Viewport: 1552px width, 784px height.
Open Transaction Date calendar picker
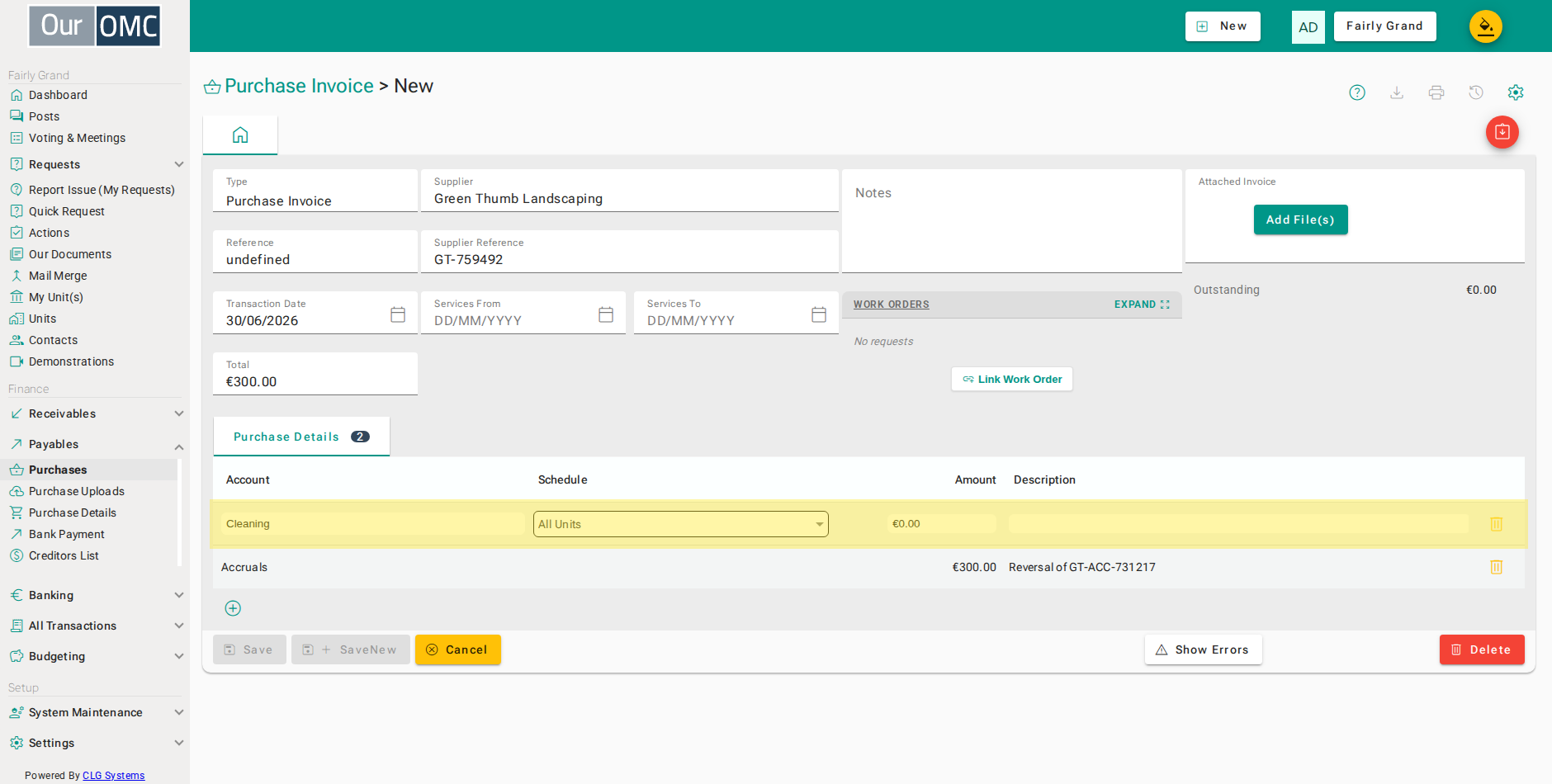click(x=398, y=314)
